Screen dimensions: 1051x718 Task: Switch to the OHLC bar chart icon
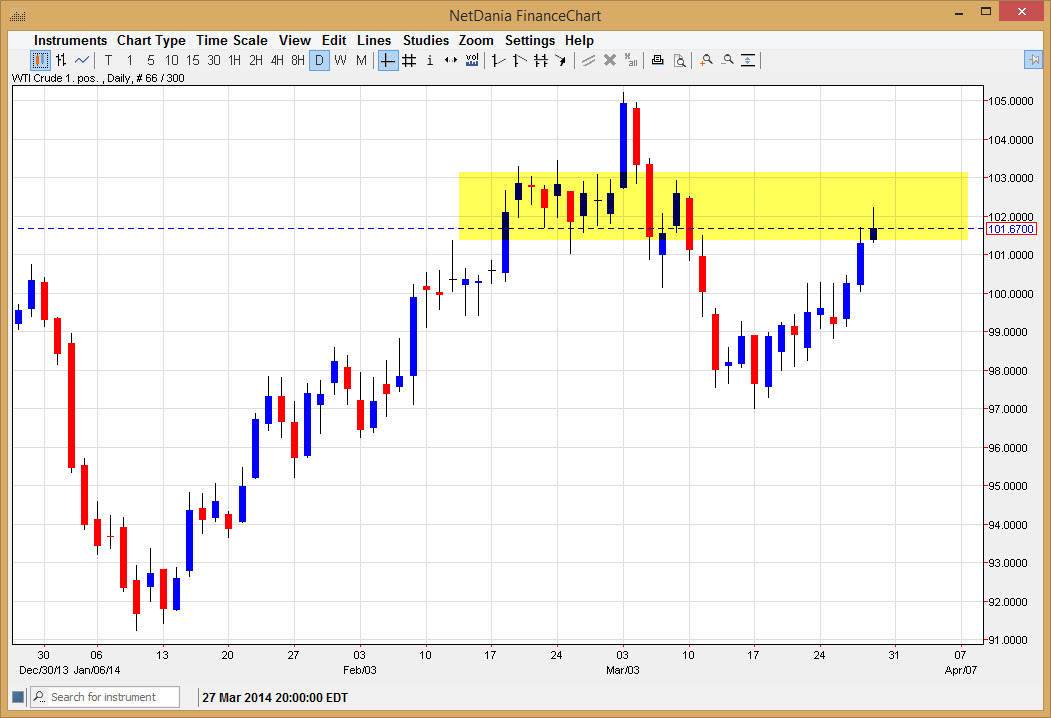pyautogui.click(x=61, y=60)
